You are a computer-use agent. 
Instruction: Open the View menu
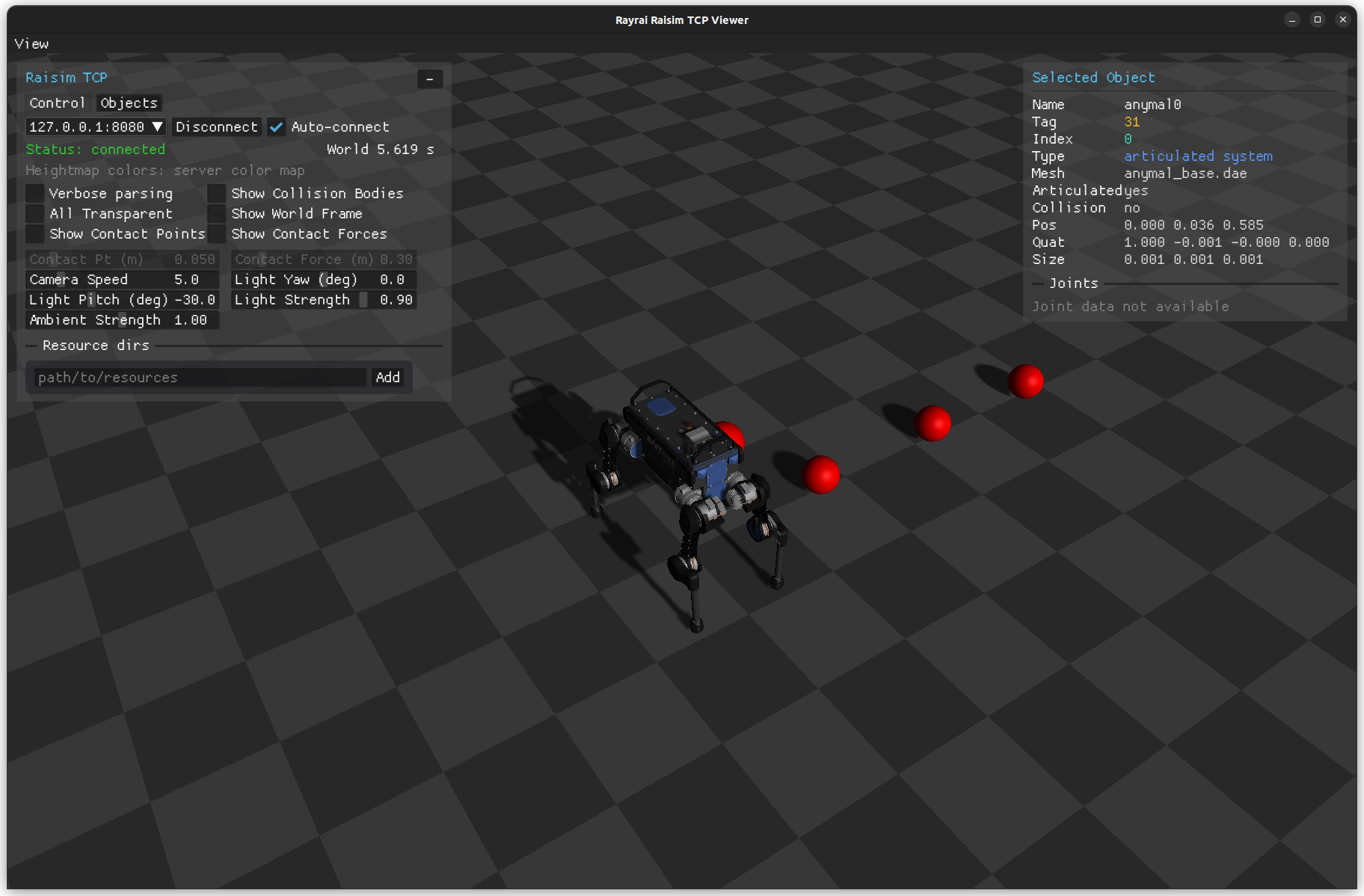(x=31, y=43)
